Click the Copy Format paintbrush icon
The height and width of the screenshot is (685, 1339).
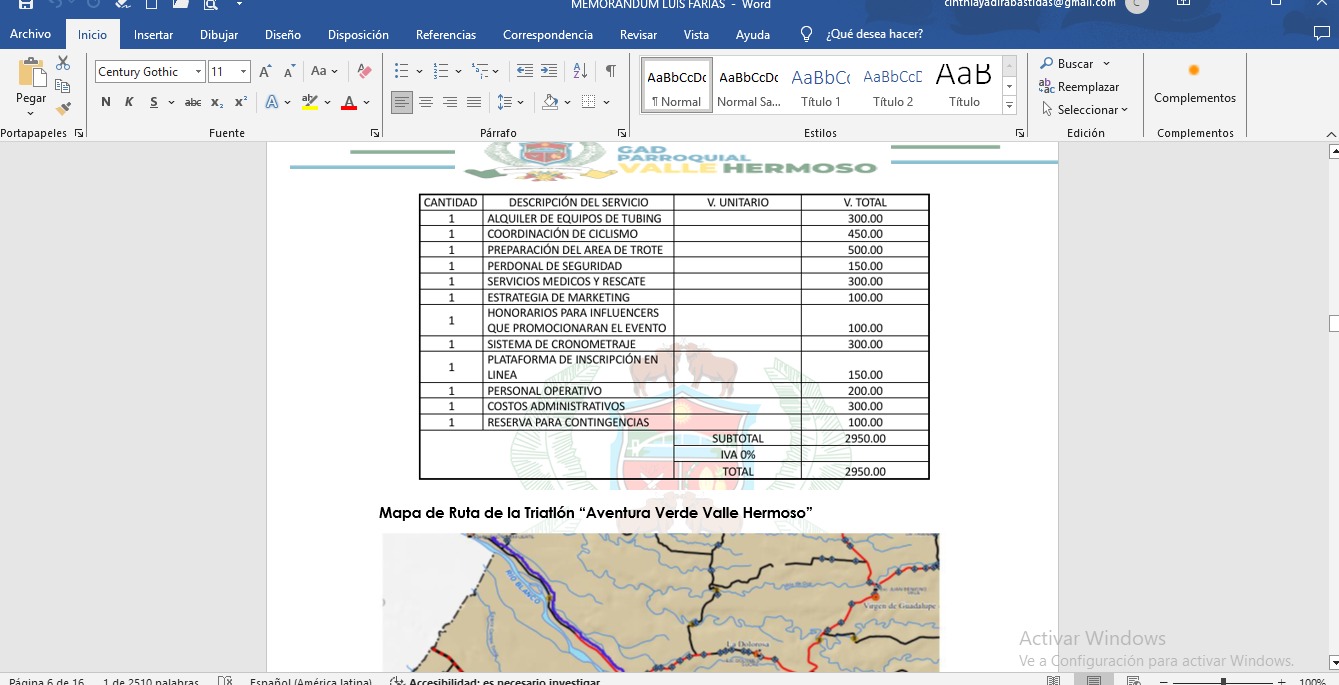pos(63,109)
